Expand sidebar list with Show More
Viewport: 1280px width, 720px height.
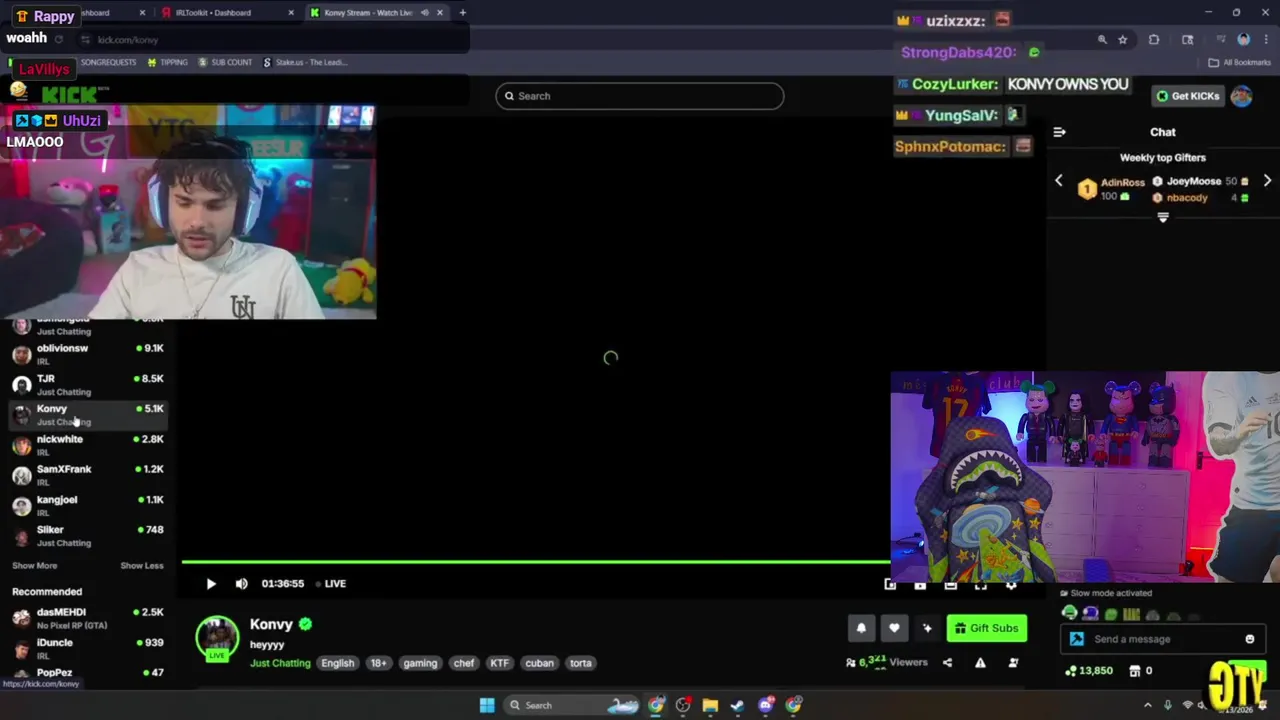[x=34, y=566]
